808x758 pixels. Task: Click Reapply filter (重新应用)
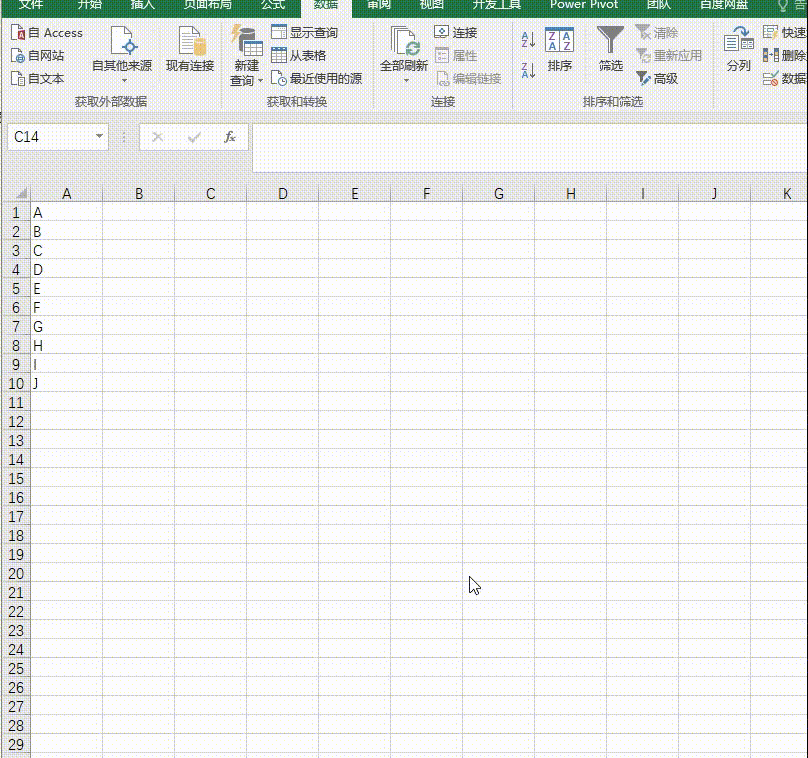[669, 55]
